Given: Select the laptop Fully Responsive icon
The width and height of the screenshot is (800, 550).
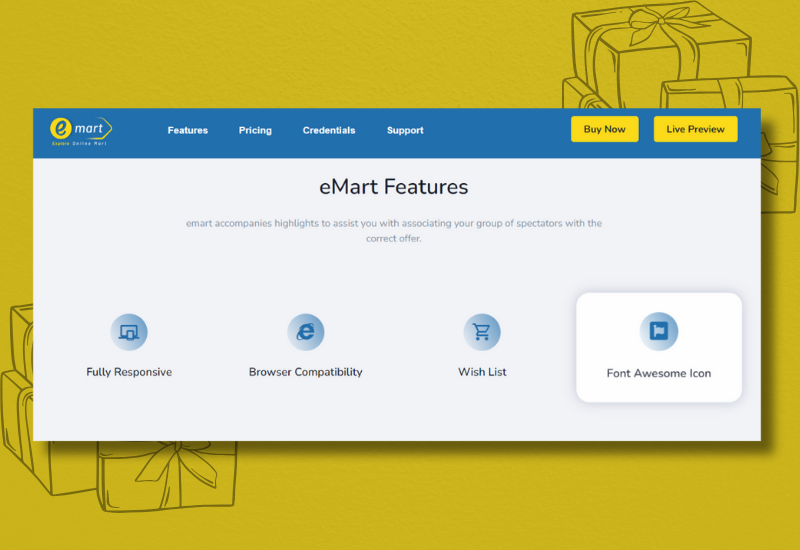Looking at the screenshot, I should pyautogui.click(x=129, y=332).
